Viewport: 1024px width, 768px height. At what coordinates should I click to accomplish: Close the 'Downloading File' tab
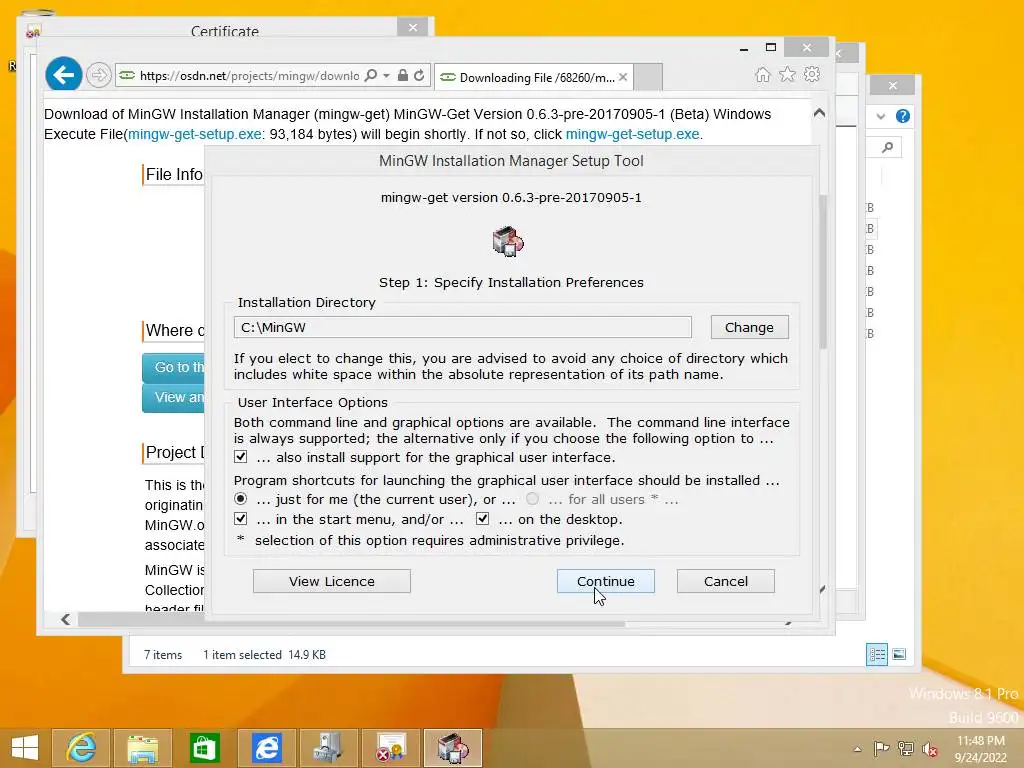point(623,77)
